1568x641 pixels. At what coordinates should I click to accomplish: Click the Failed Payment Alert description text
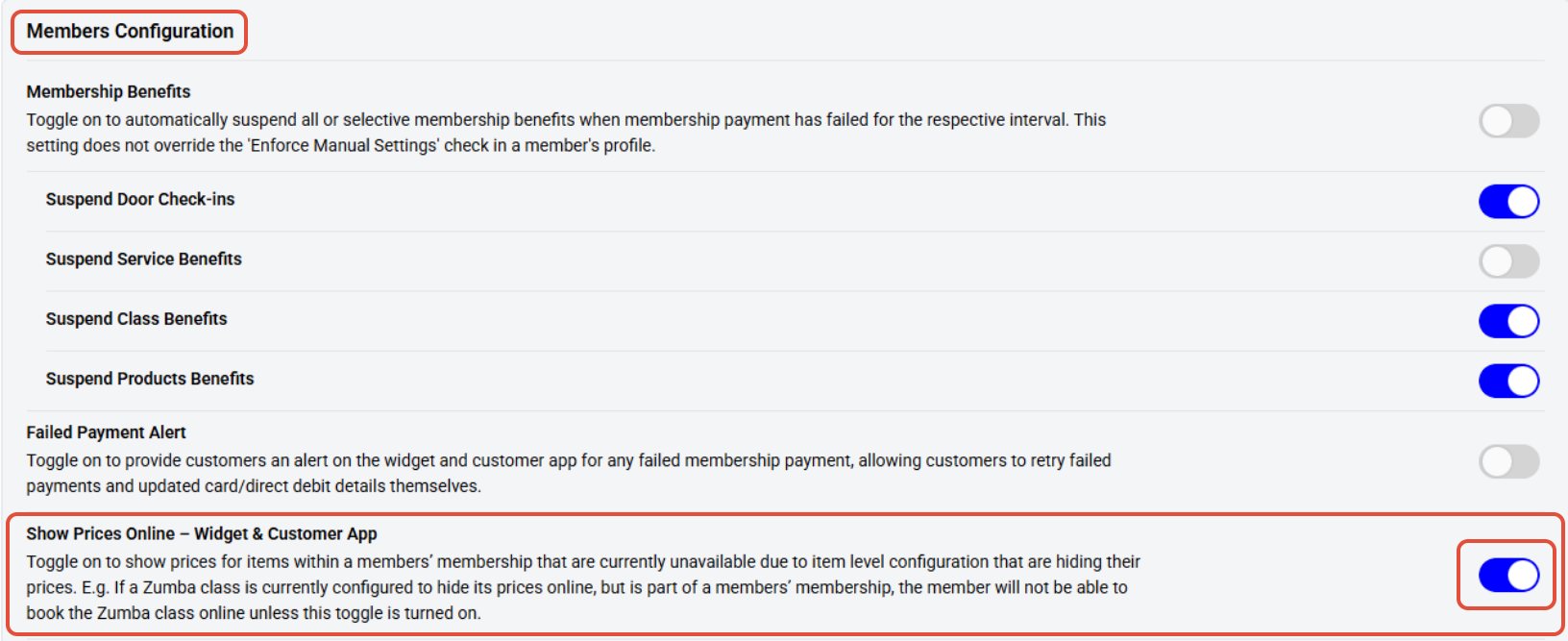click(x=569, y=473)
